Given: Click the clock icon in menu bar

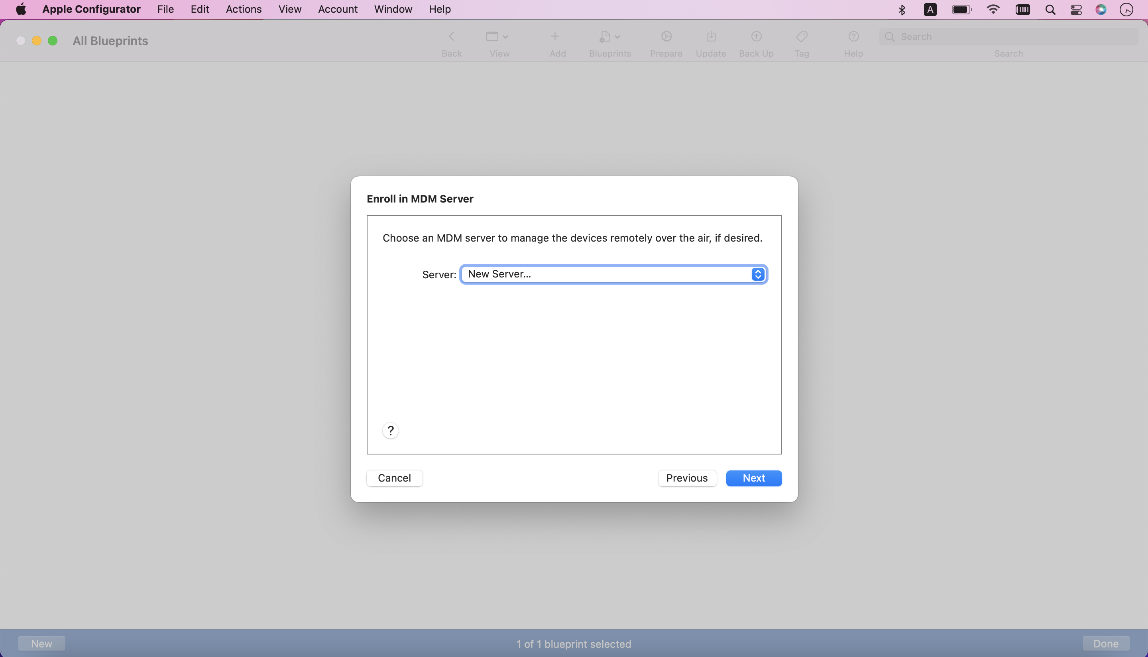Looking at the screenshot, I should tap(1127, 10).
